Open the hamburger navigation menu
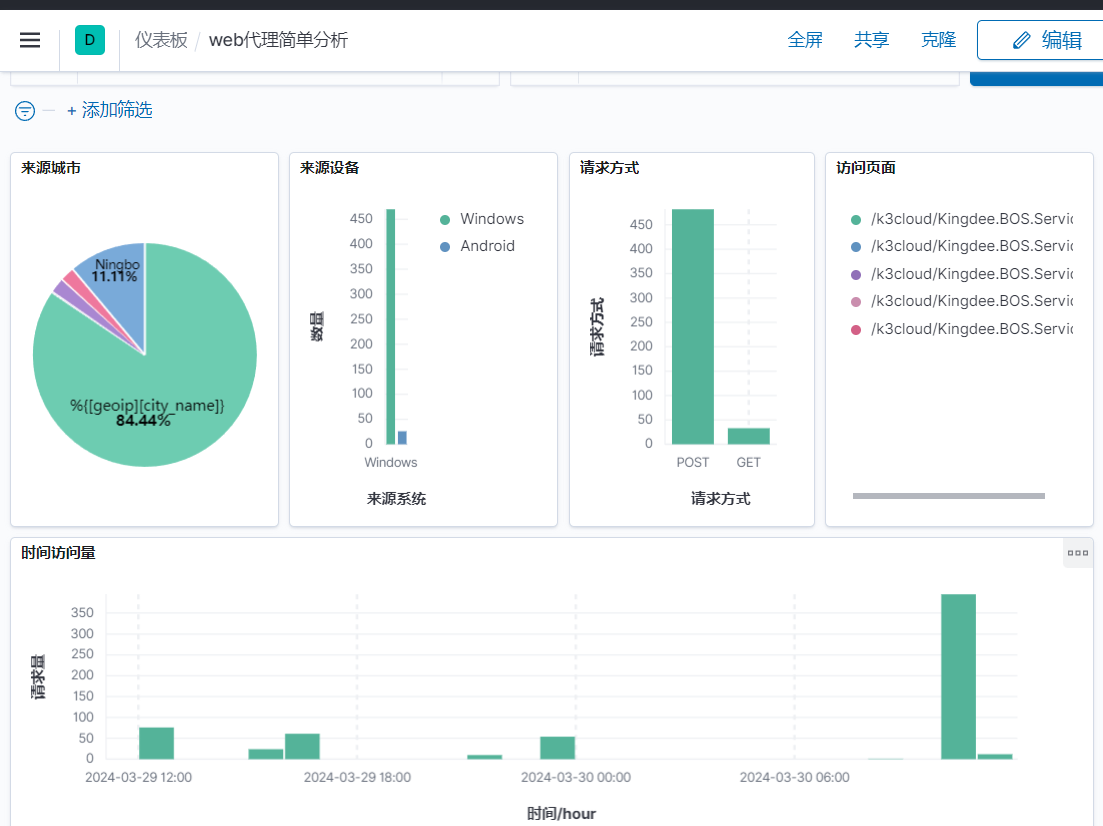 (30, 40)
